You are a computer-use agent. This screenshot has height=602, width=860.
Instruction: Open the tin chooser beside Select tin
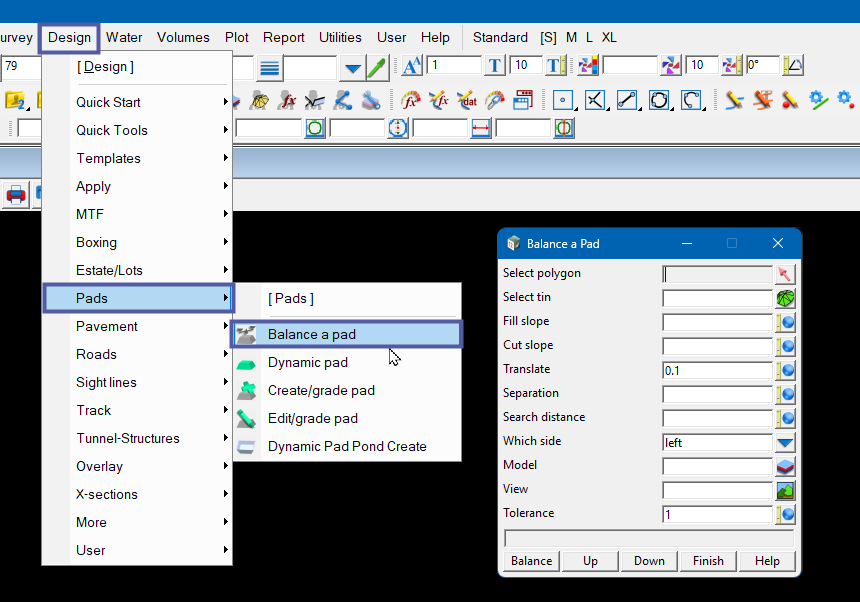[x=785, y=298]
